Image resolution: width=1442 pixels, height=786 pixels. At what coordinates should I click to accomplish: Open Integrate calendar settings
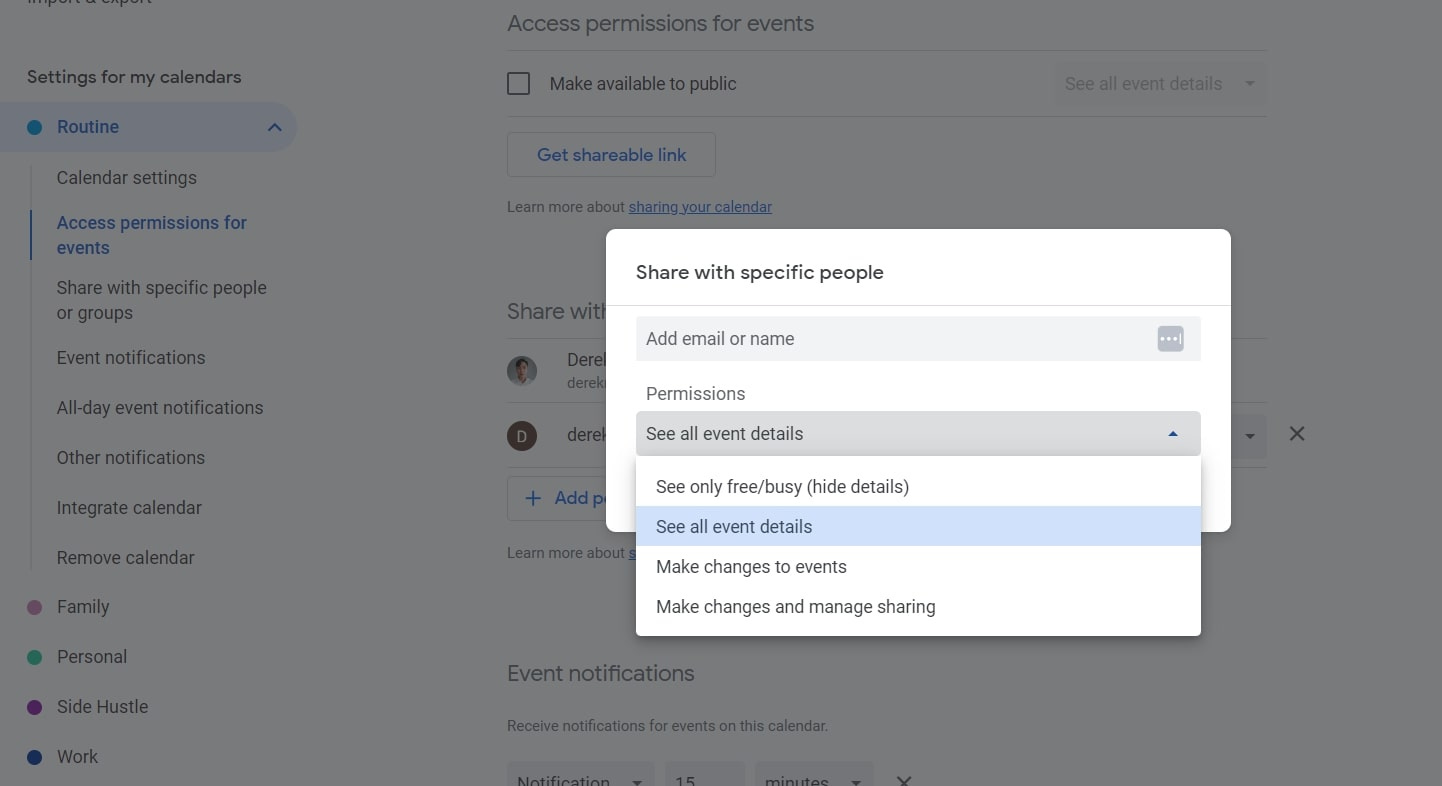click(x=129, y=507)
